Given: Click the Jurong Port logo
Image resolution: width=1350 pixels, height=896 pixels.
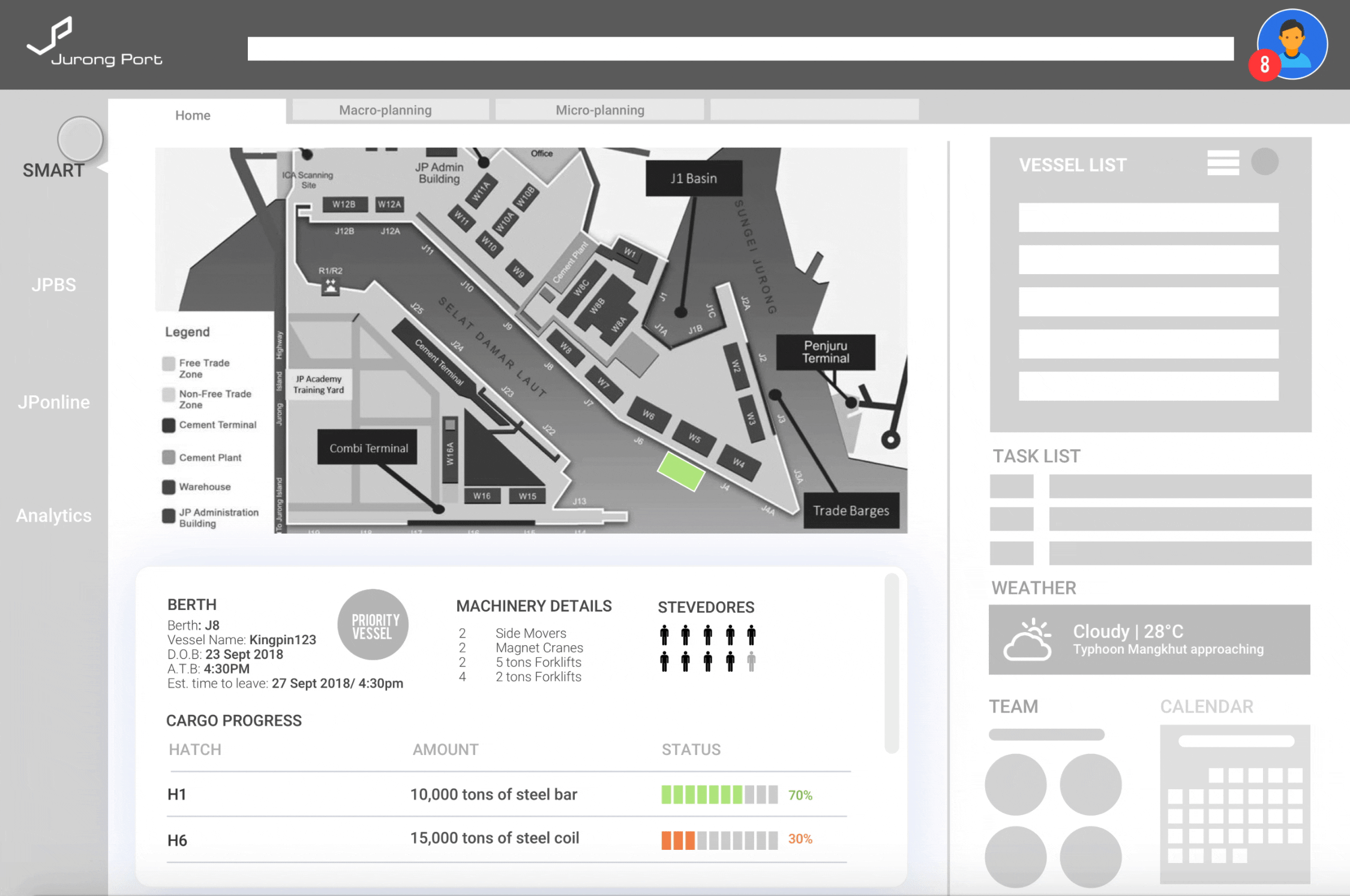Looking at the screenshot, I should pos(95,41).
